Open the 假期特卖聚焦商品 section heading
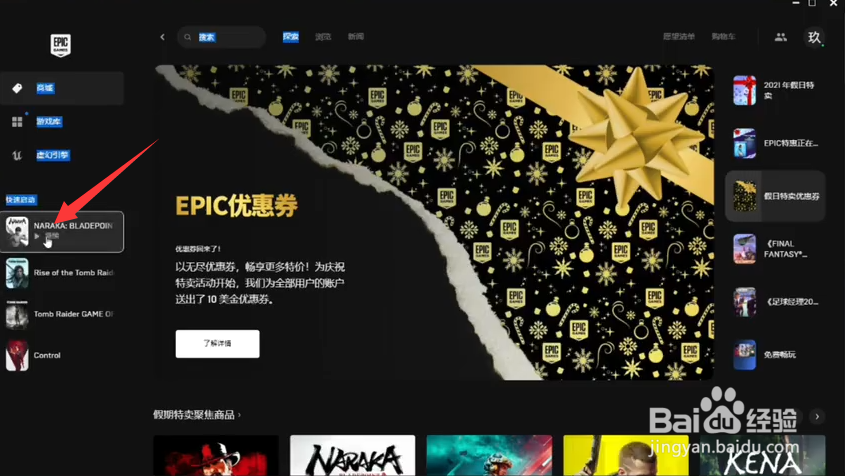This screenshot has width=845, height=476. 193,415
